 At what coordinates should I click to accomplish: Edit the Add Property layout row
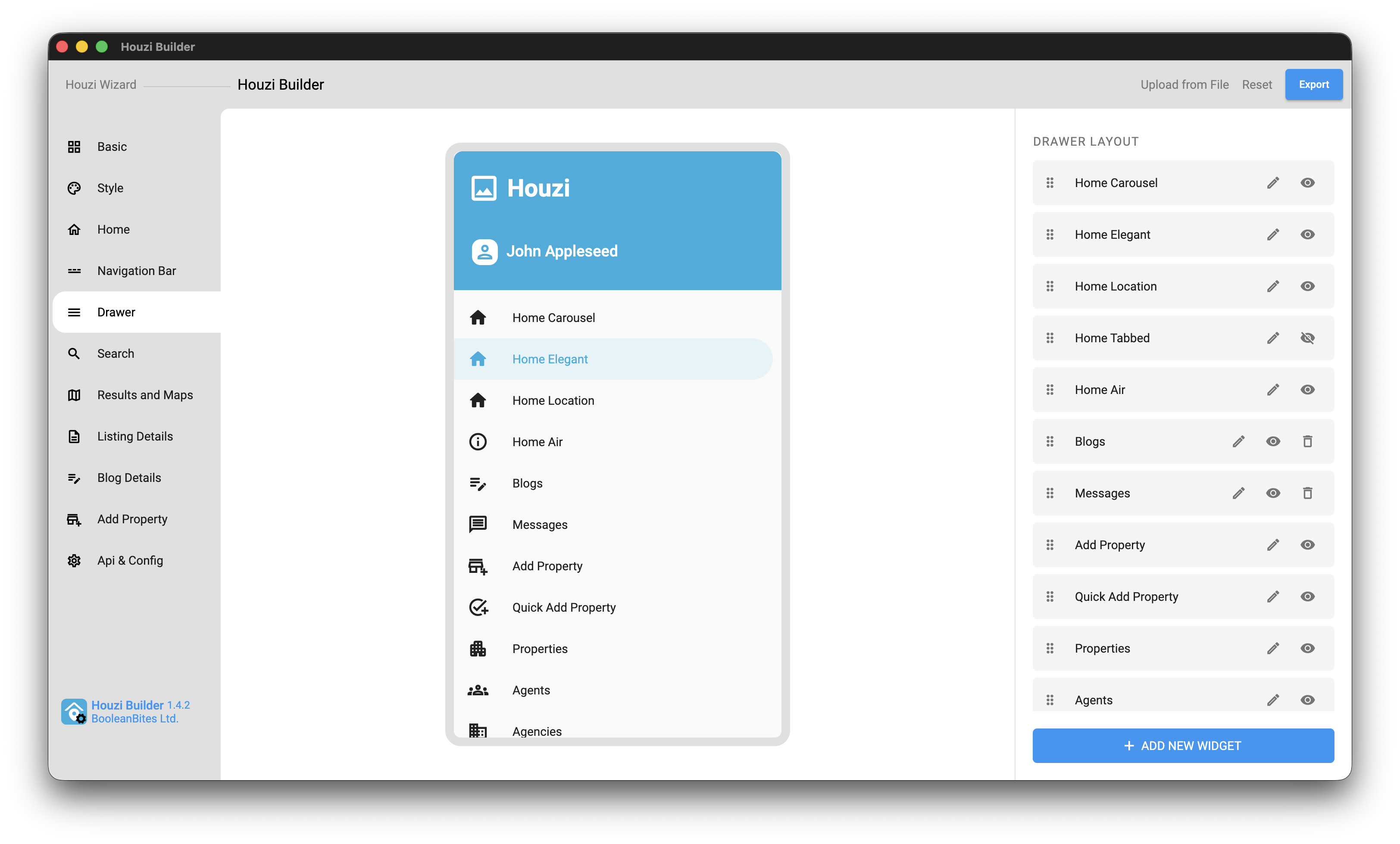(1273, 544)
